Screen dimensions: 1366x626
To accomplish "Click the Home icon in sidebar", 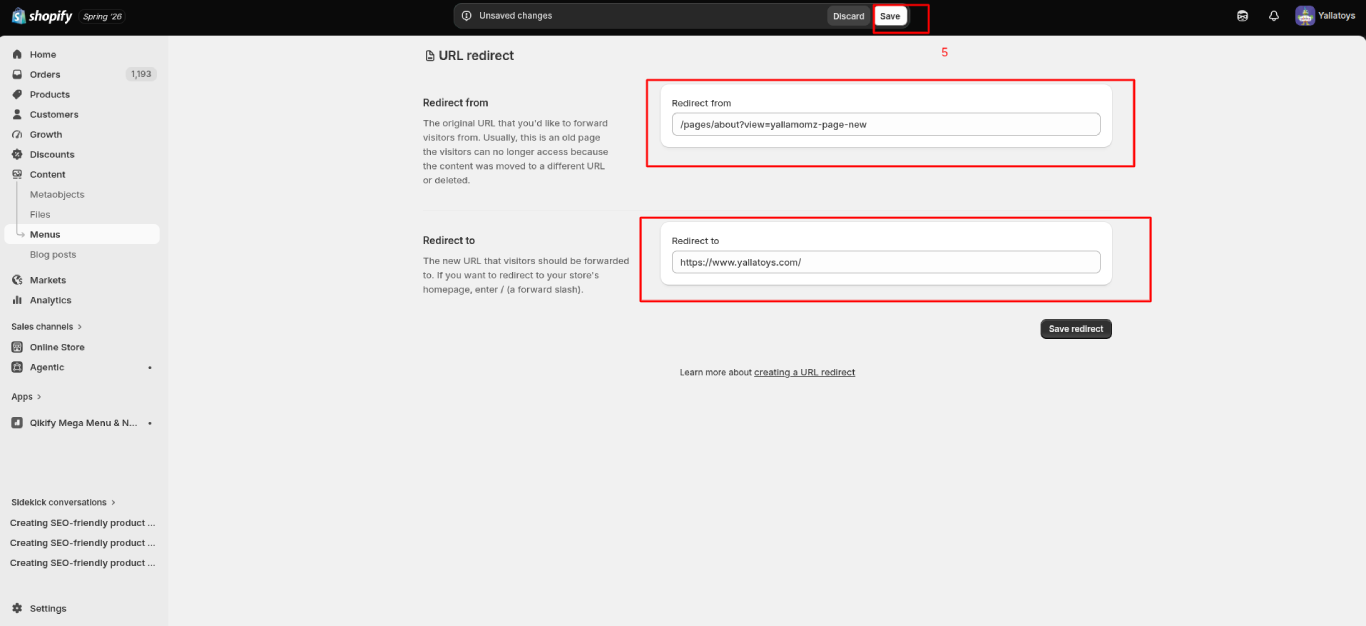I will 17,54.
